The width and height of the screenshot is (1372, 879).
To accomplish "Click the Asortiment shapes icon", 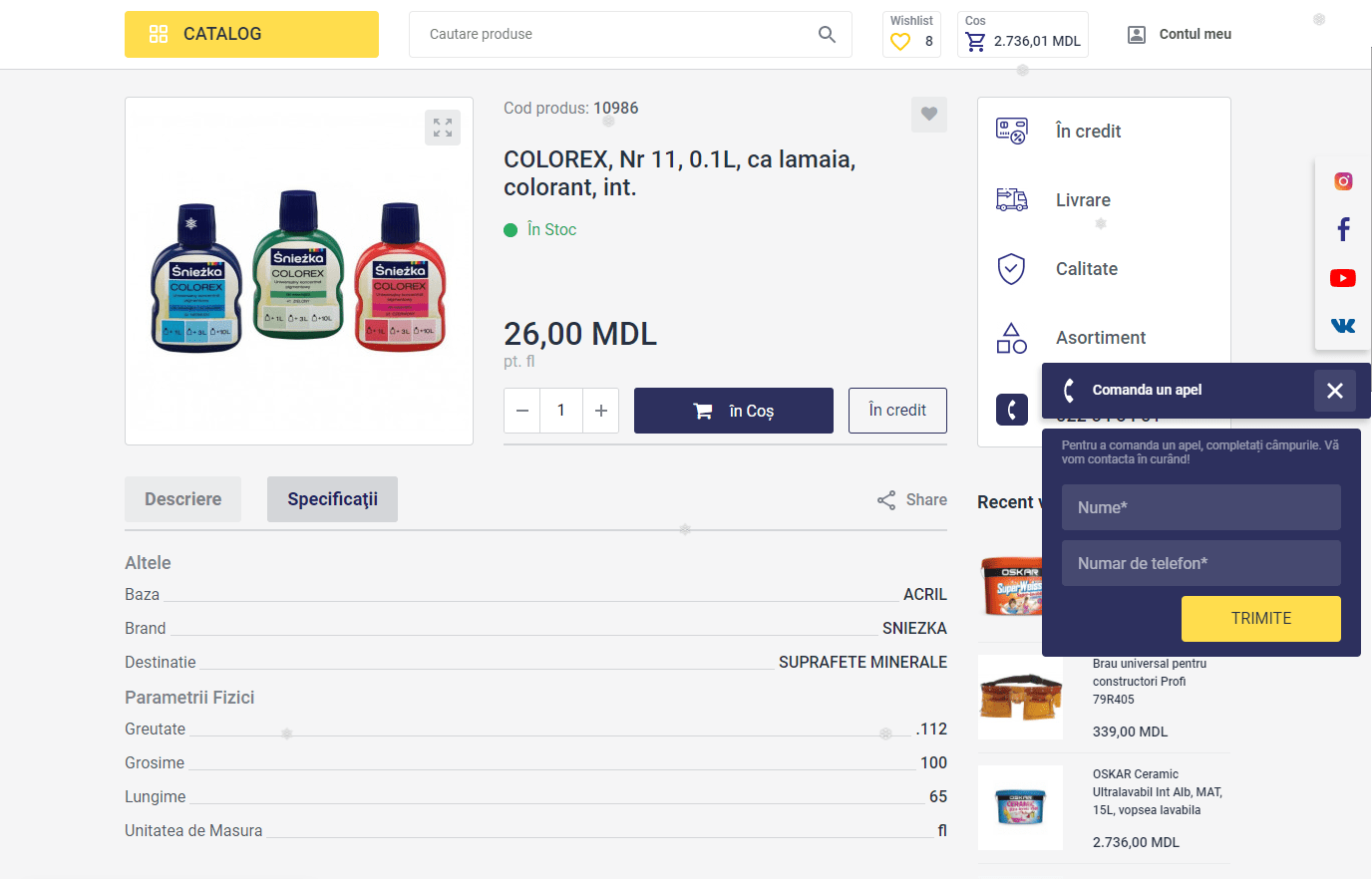I will (1012, 338).
